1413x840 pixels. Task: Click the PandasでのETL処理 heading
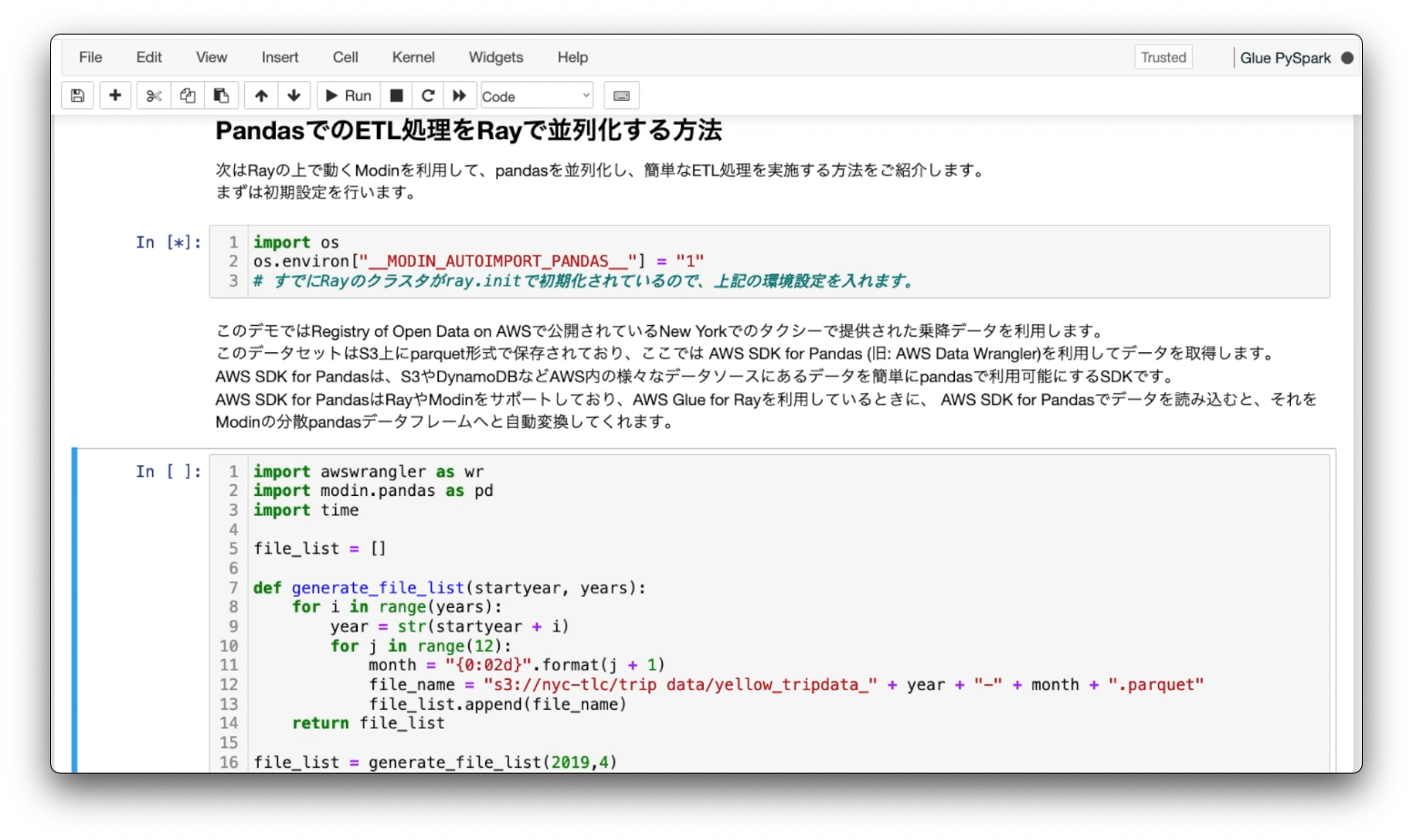(469, 131)
